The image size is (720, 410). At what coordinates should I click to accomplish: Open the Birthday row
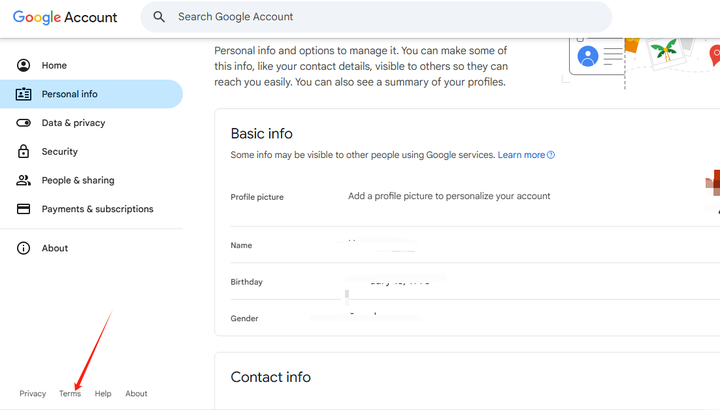475,281
